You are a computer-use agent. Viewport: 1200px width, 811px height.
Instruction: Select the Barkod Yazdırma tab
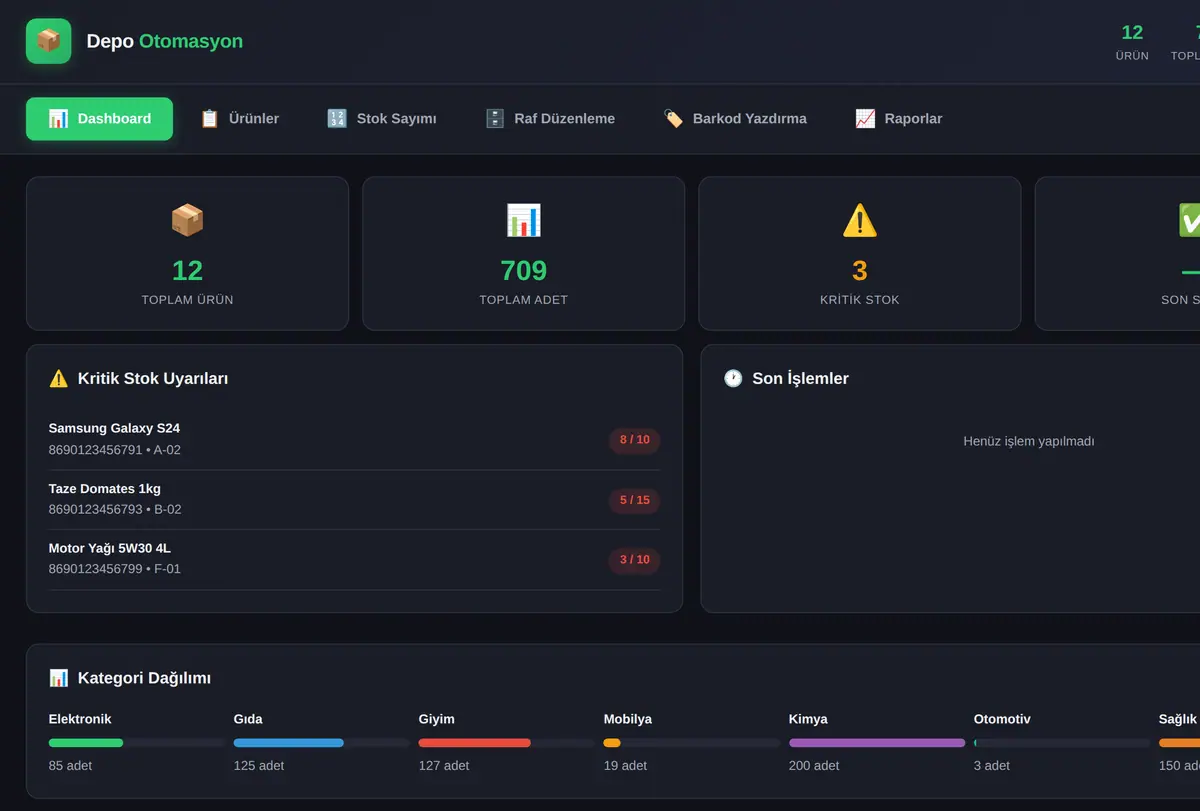(735, 119)
